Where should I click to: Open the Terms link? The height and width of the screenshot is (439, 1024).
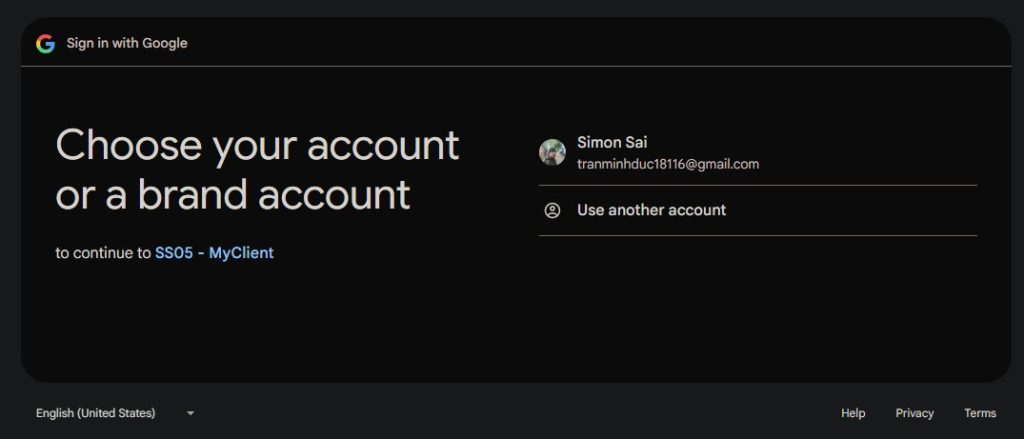click(980, 413)
